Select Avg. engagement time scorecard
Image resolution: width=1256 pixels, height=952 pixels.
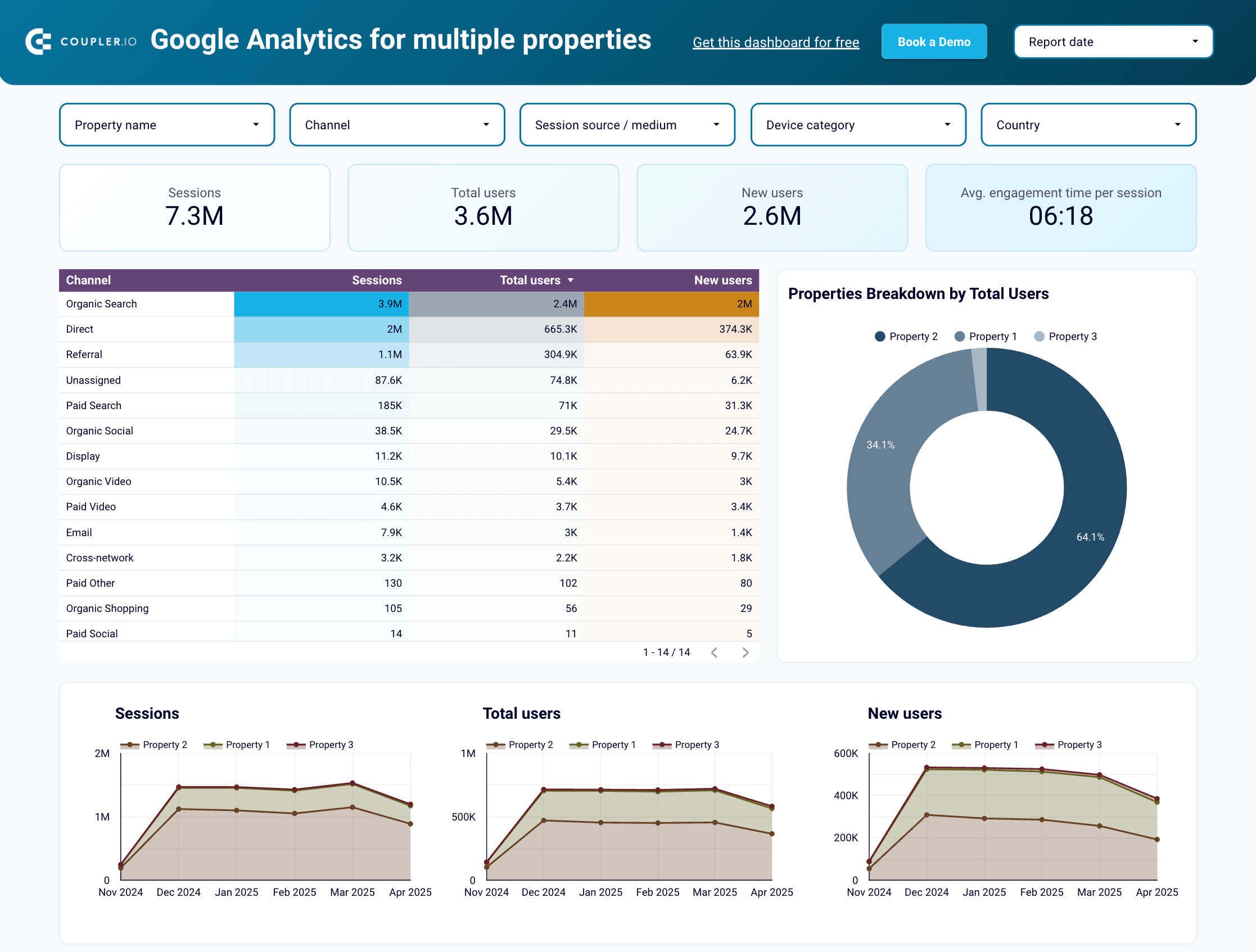tap(1061, 208)
